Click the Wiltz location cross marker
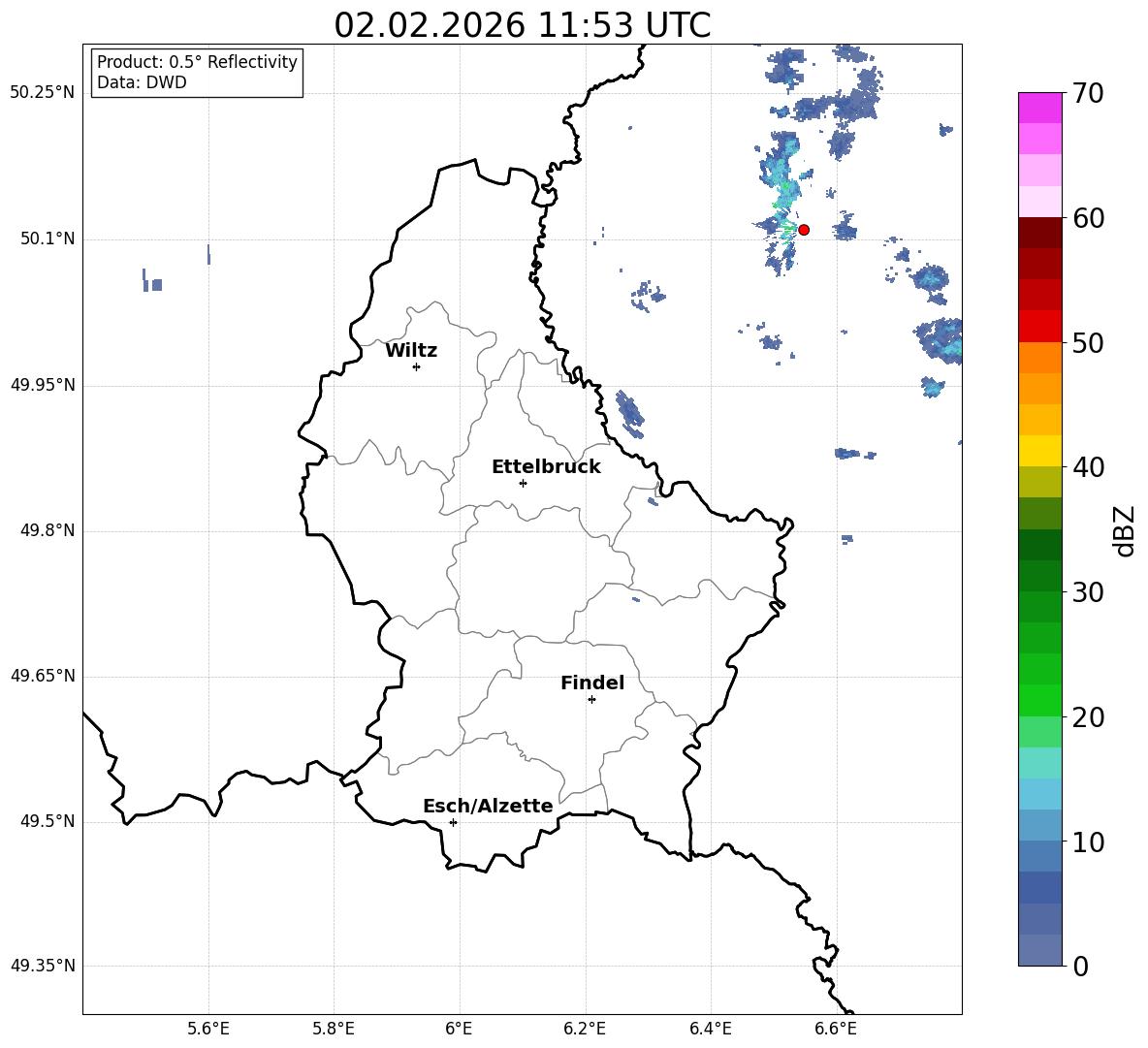Viewport: 1148px width, 1048px height. point(417,366)
